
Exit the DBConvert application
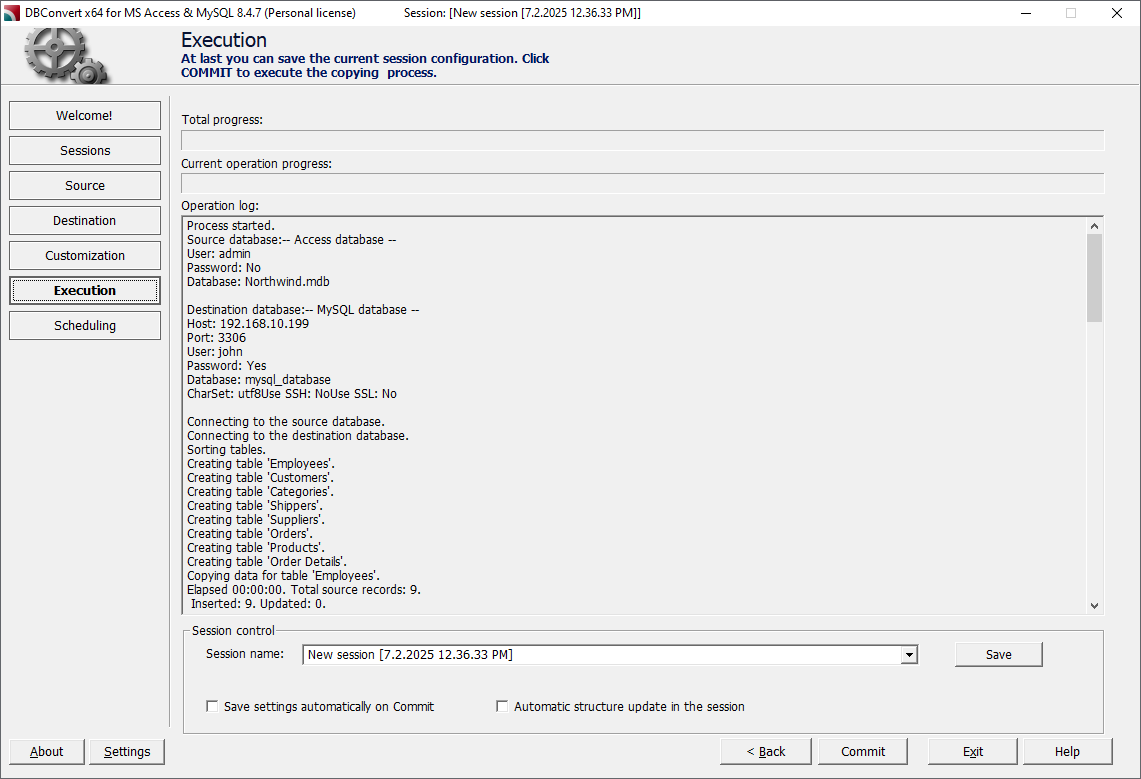971,751
